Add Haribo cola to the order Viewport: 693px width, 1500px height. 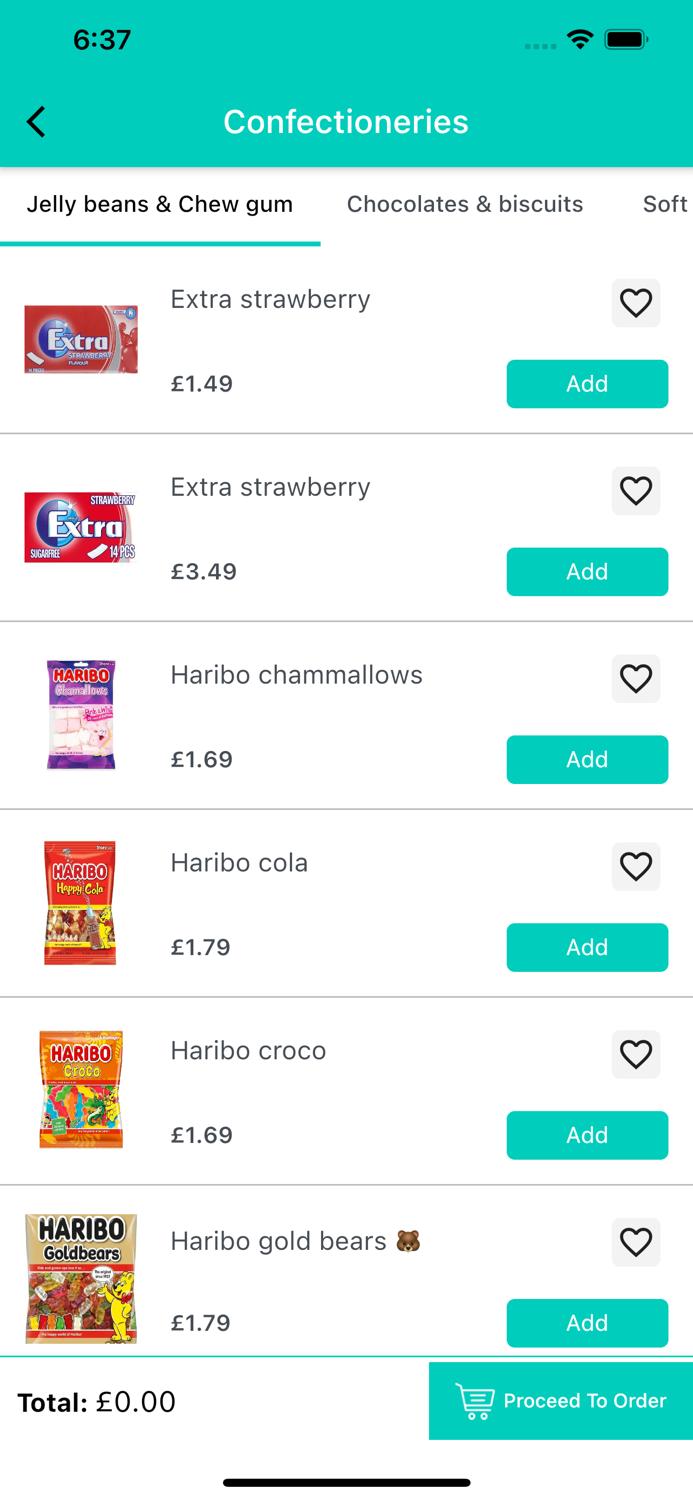[587, 948]
